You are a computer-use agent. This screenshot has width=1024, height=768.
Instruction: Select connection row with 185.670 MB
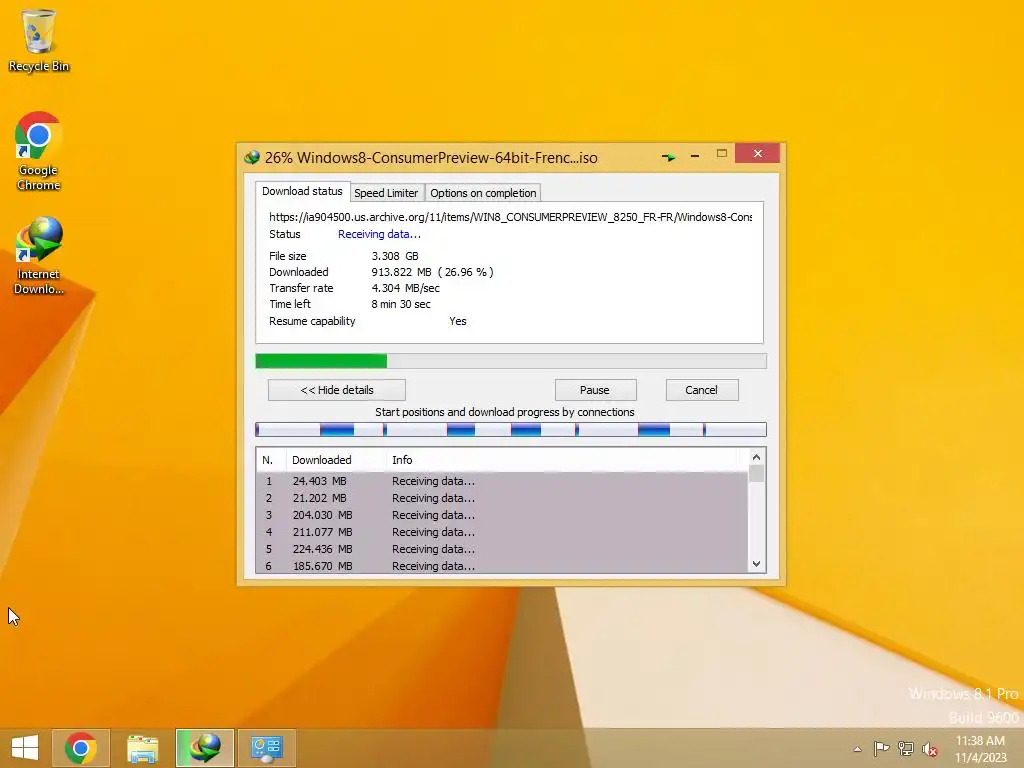pos(502,566)
